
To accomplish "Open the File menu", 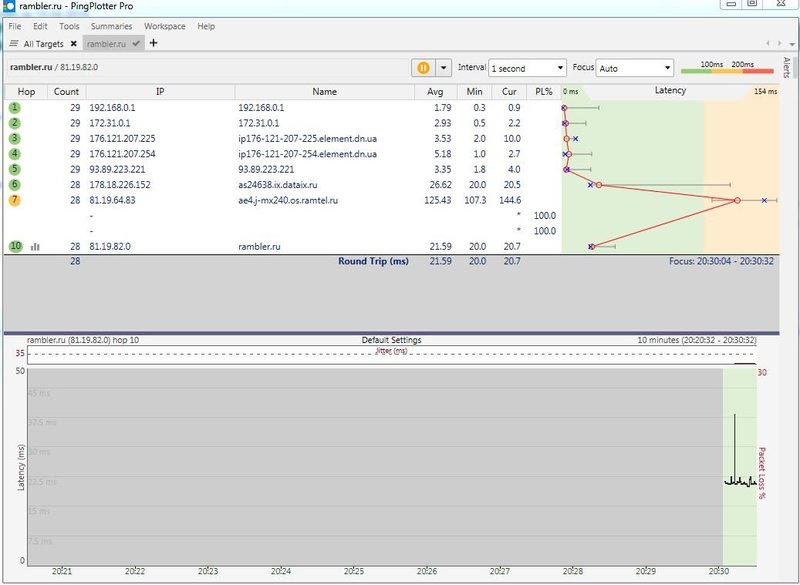I will (15, 26).
